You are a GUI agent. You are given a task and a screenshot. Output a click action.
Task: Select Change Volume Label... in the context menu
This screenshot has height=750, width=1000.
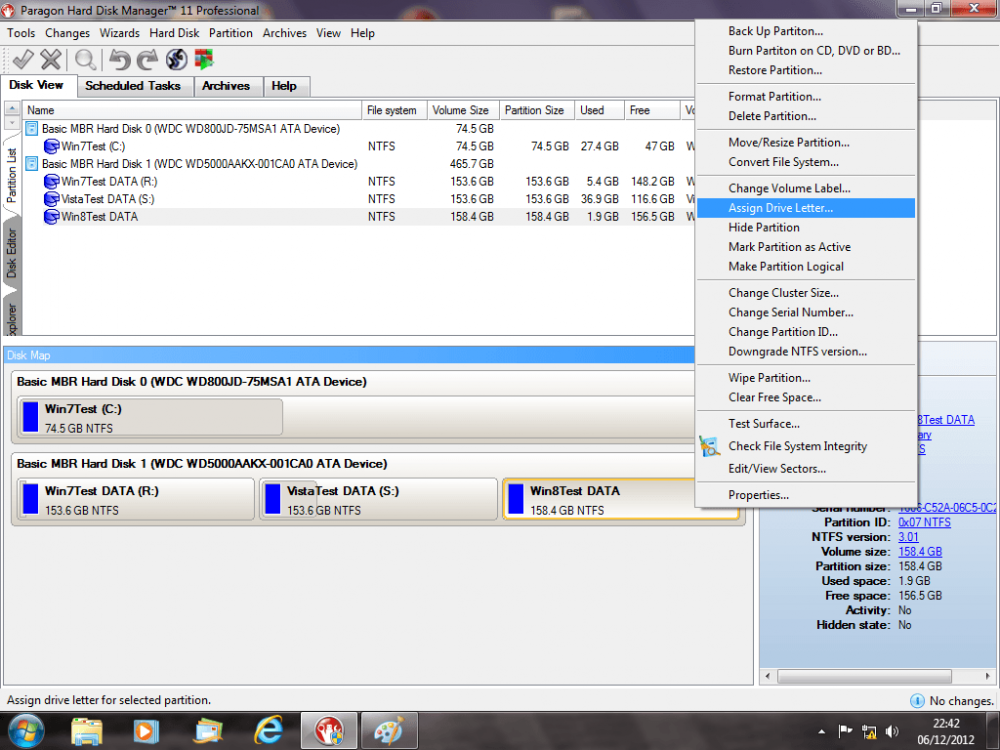(x=805, y=189)
